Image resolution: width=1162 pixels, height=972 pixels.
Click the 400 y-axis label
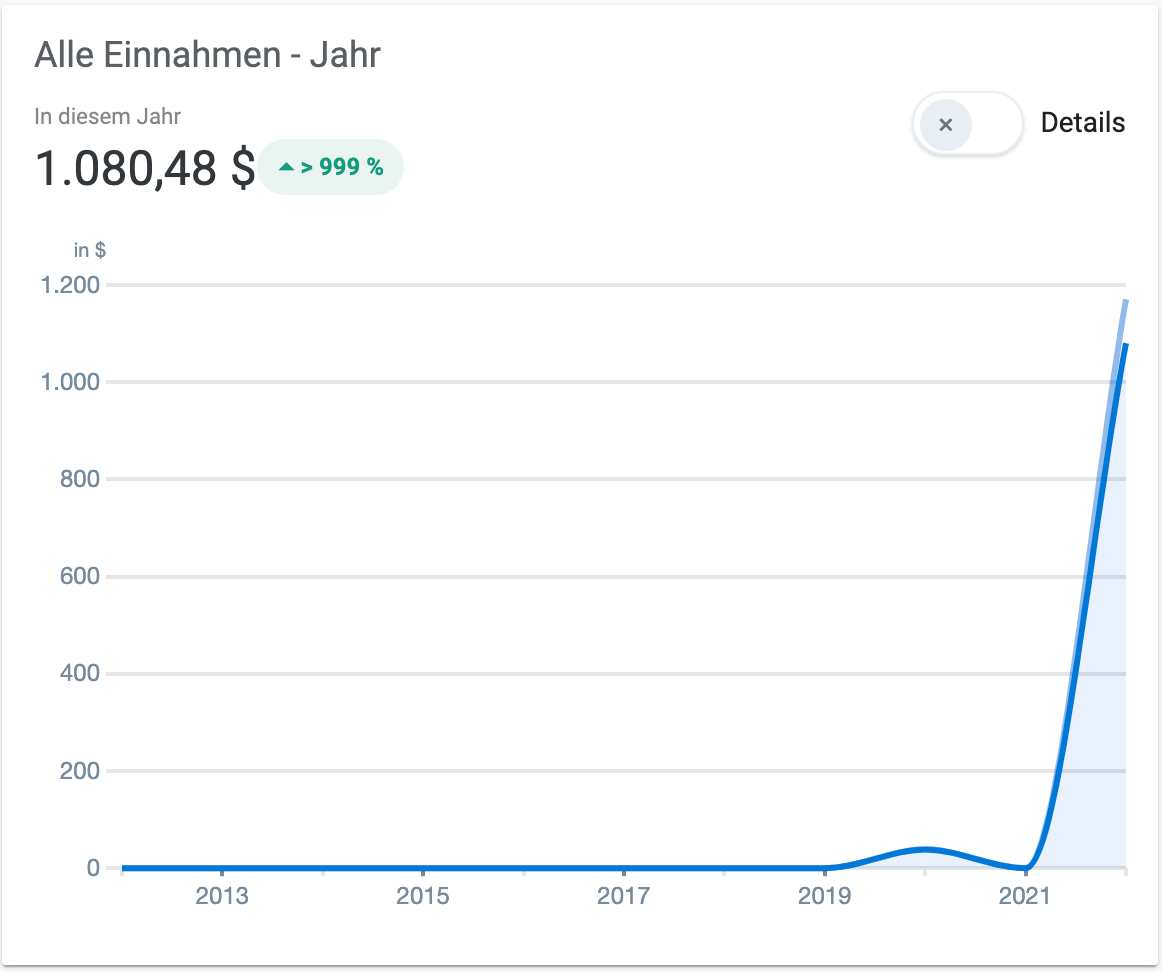[x=78, y=674]
